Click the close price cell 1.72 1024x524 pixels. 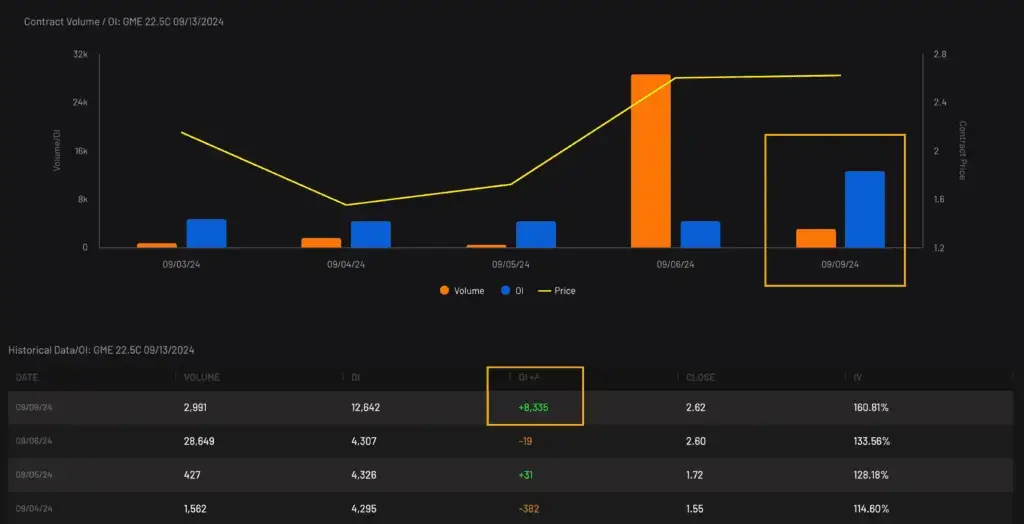(695, 476)
